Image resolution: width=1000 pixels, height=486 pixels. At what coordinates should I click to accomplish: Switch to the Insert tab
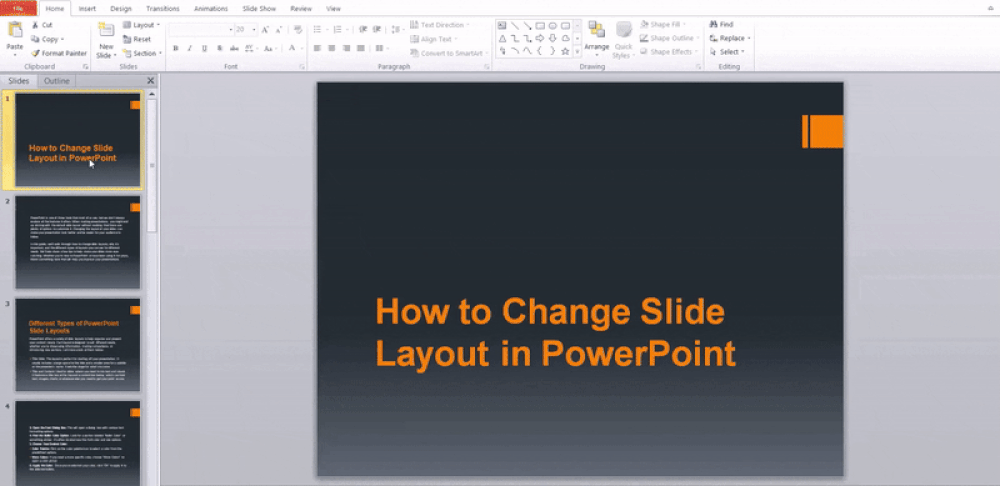[87, 9]
